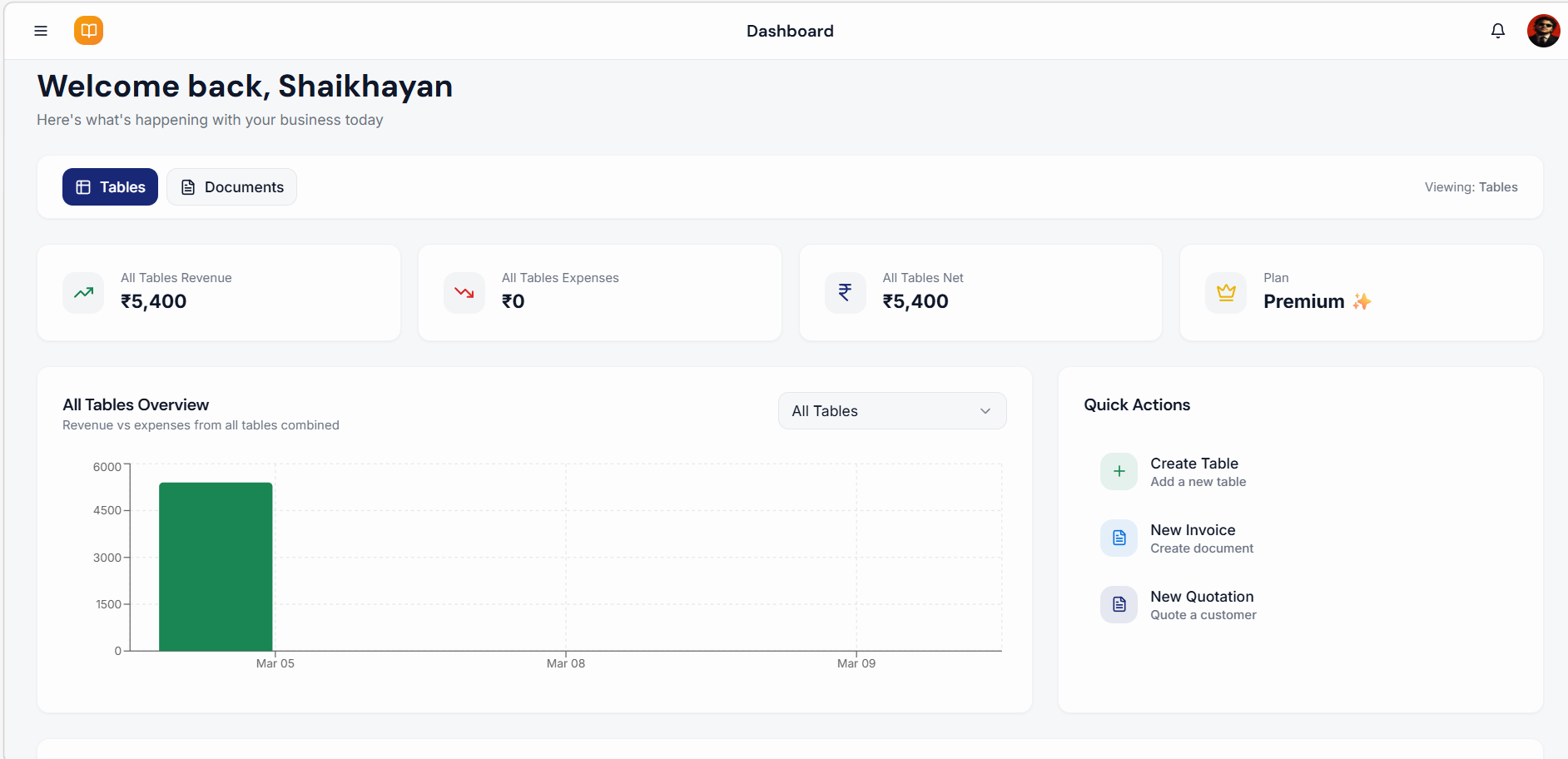Click the revenue trend icon on All Tables Revenue card
The image size is (1568, 759).
coord(82,292)
